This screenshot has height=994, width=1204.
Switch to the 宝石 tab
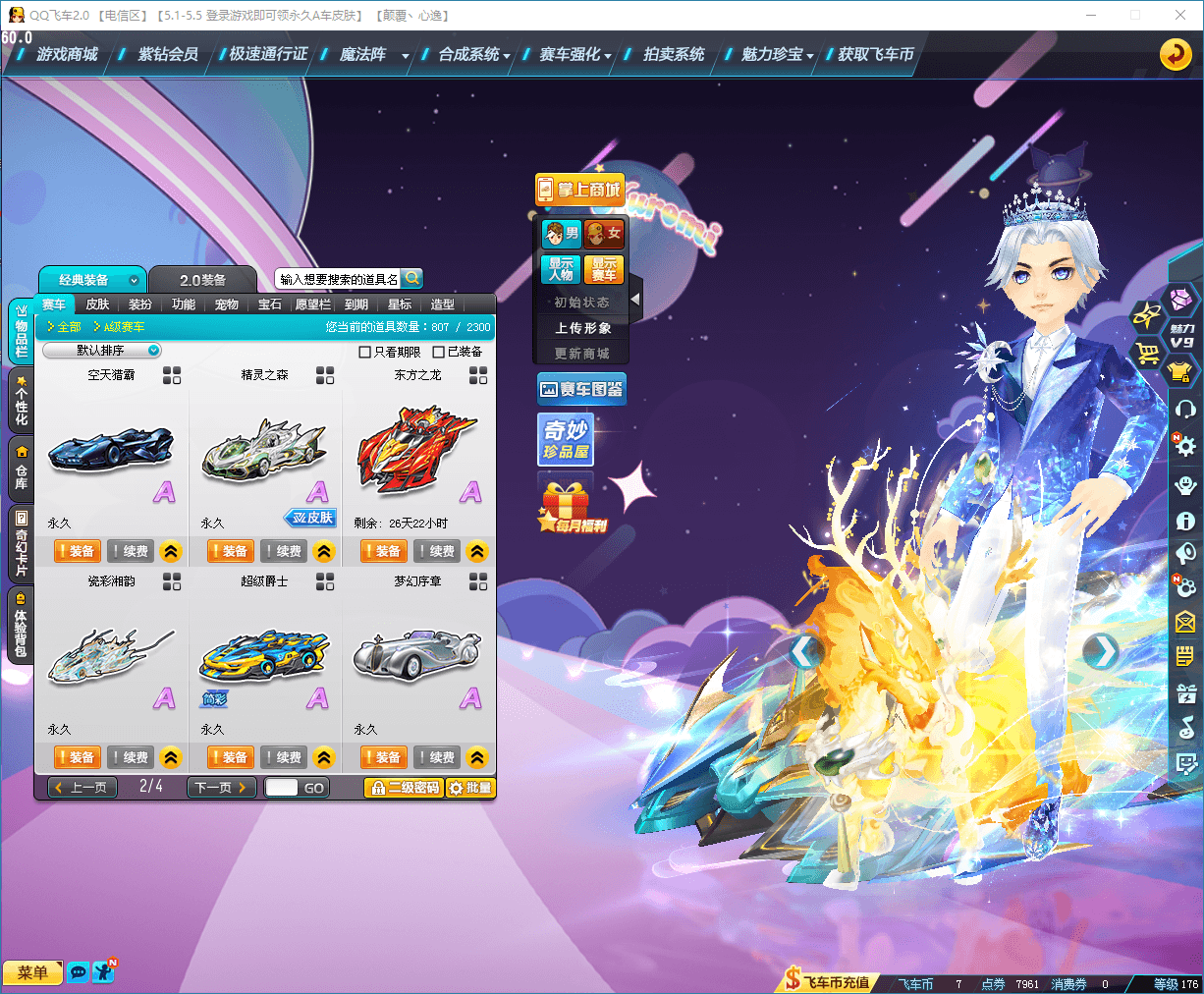(x=270, y=304)
